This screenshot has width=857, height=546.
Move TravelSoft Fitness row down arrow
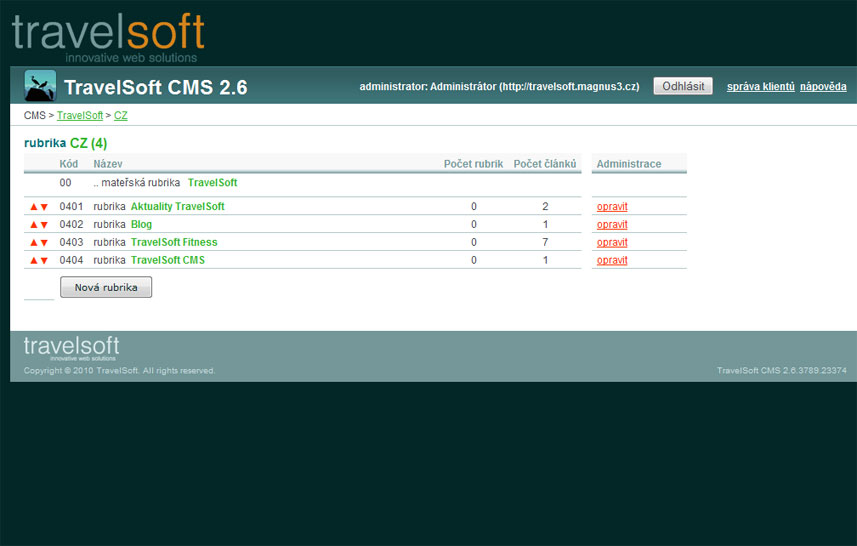coord(44,243)
